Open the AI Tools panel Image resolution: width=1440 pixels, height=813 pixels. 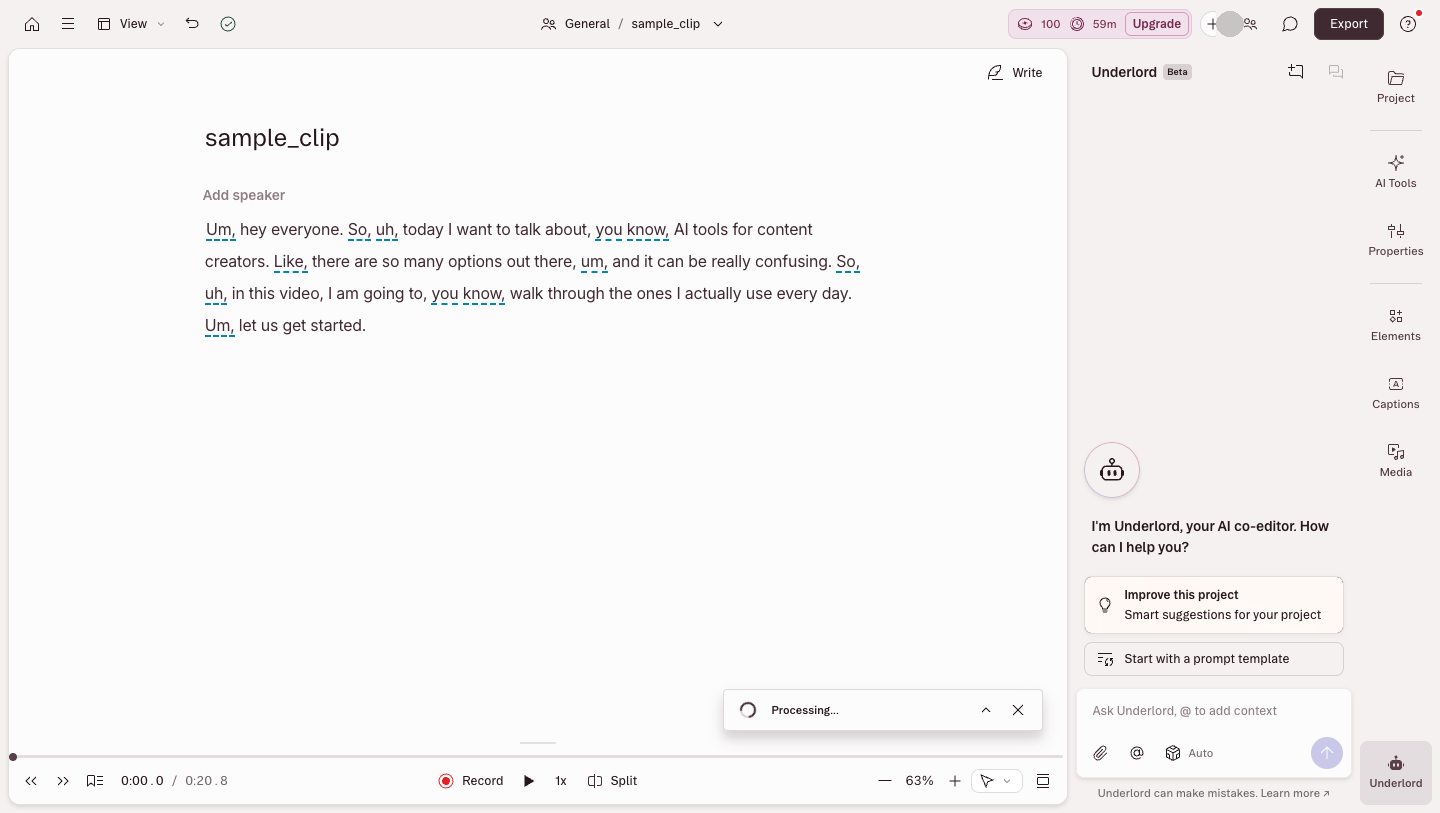tap(1395, 171)
